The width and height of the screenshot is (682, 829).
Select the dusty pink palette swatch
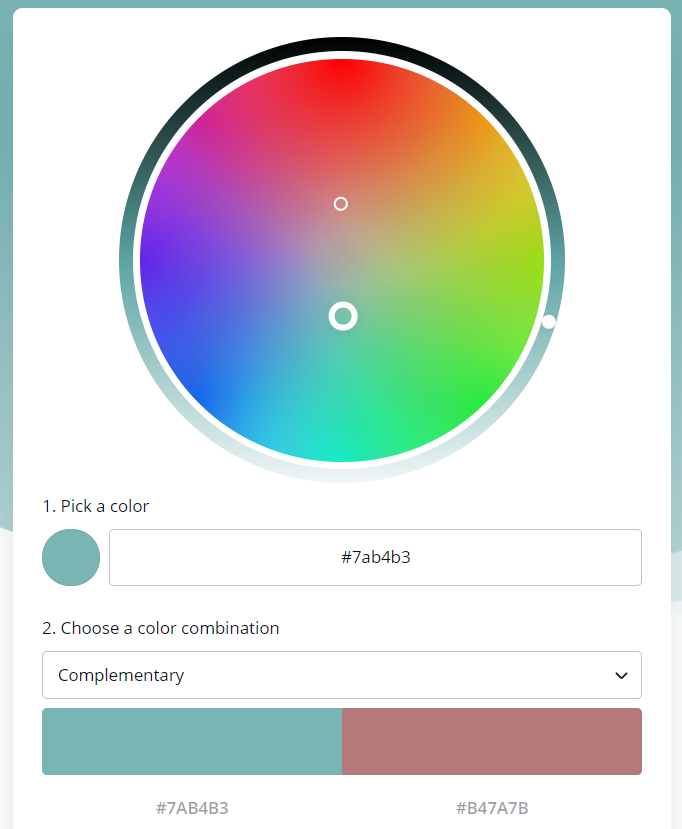click(492, 741)
